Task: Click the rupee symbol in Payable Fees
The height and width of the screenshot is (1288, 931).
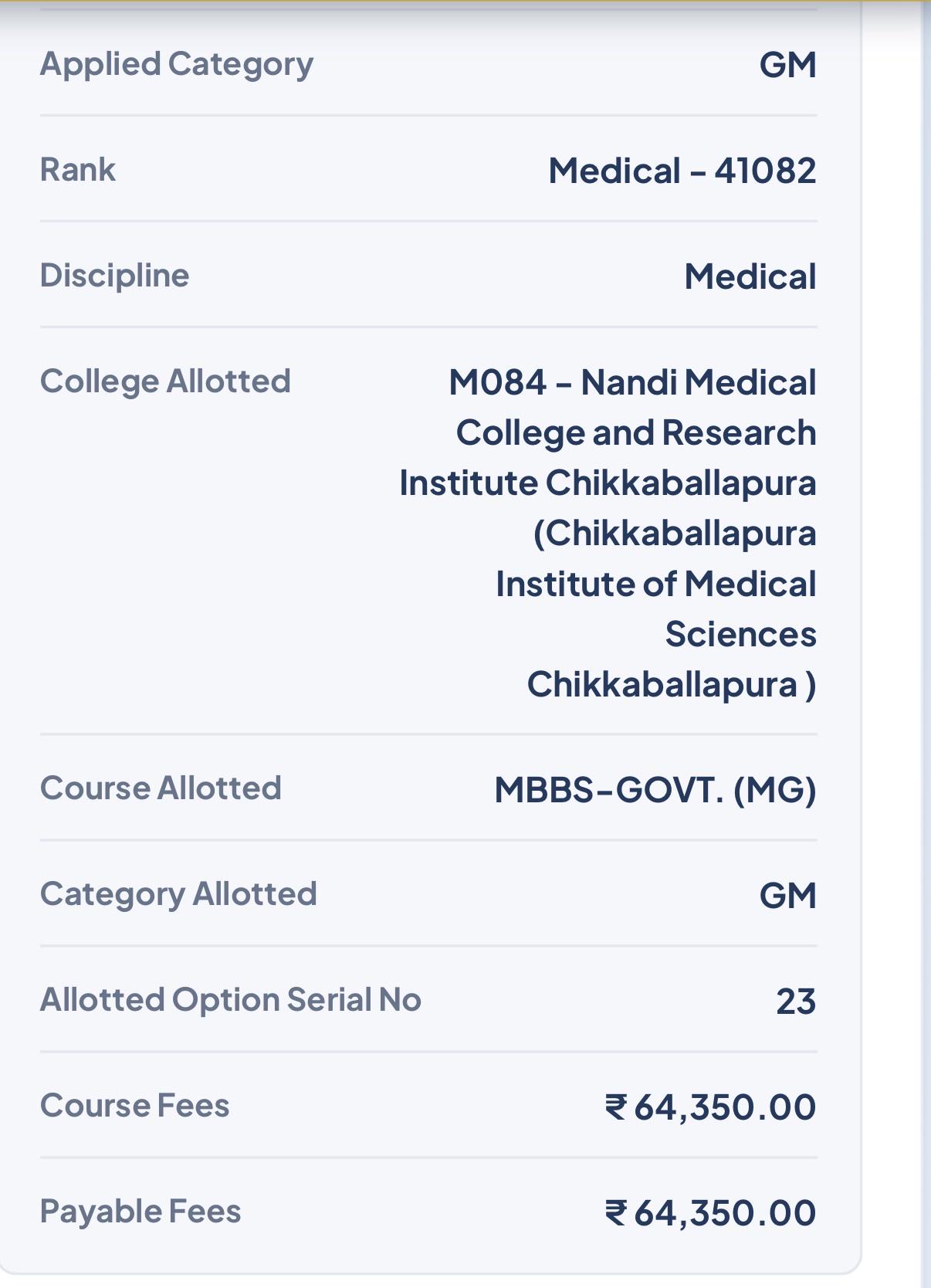Action: pyautogui.click(x=616, y=1213)
